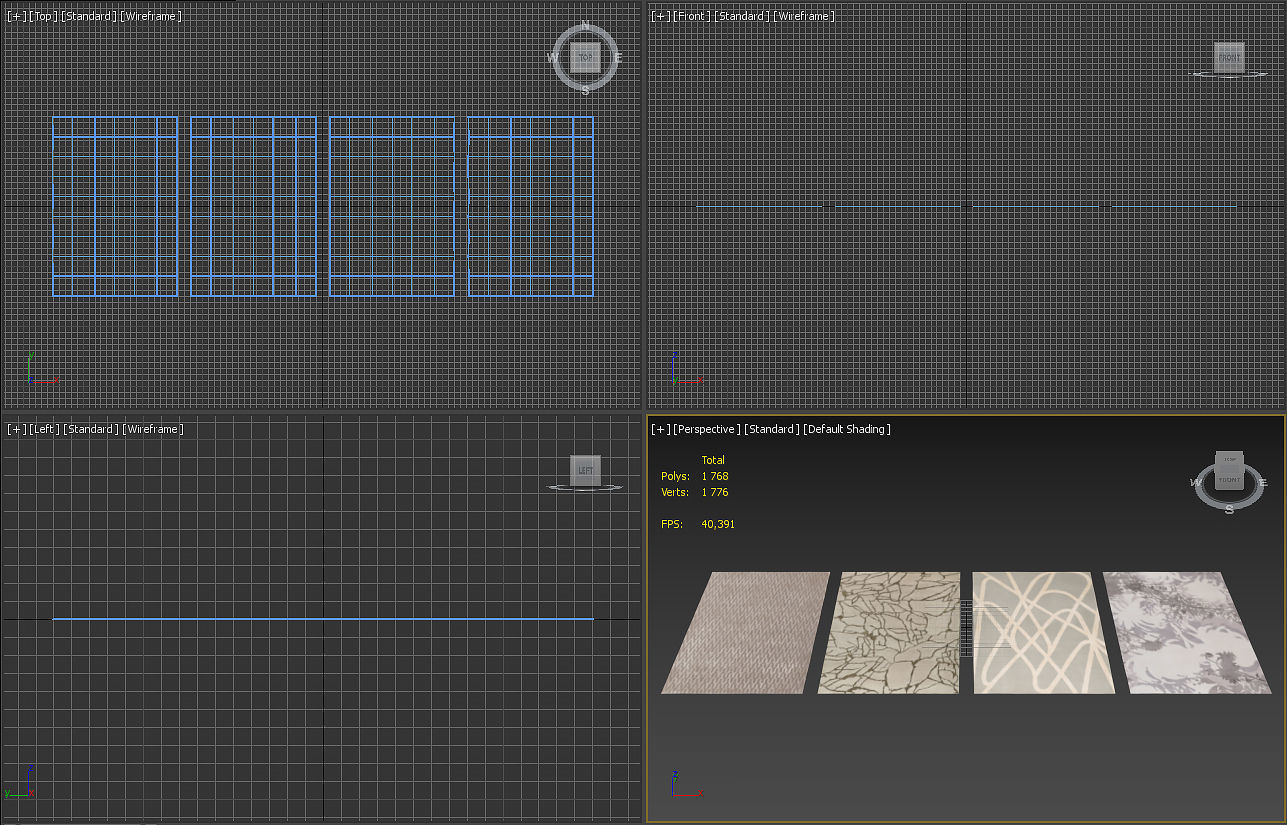The height and width of the screenshot is (825, 1287).
Task: Click the Verts value 1 776
Action: tap(715, 492)
